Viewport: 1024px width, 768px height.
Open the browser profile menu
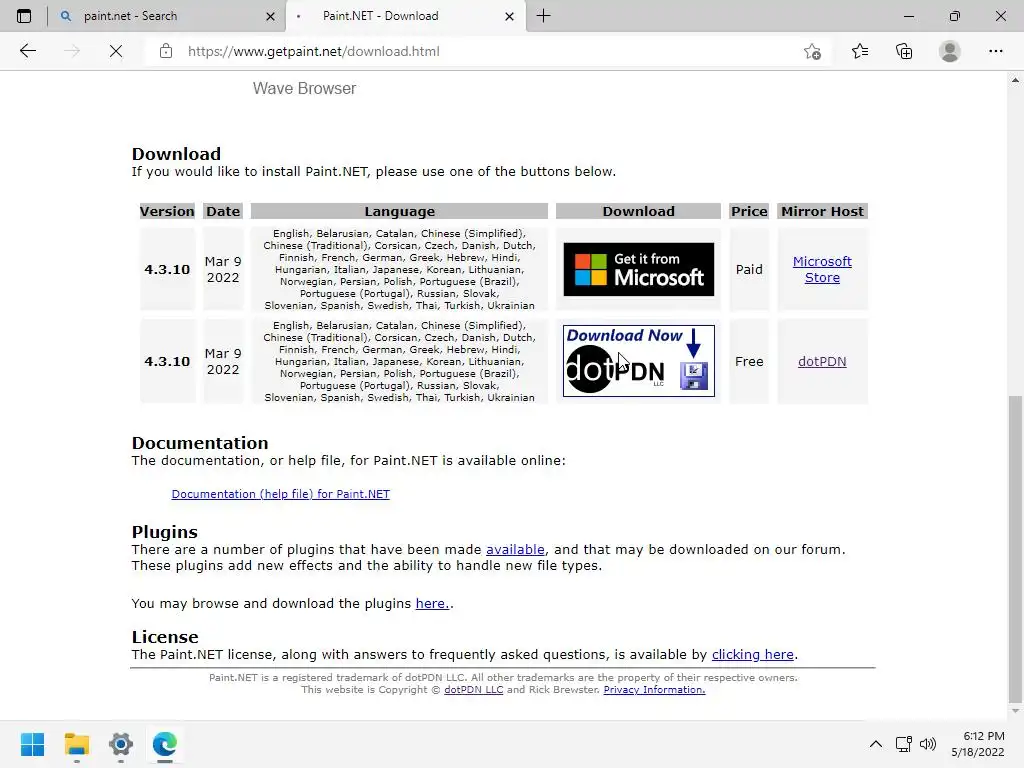click(950, 51)
